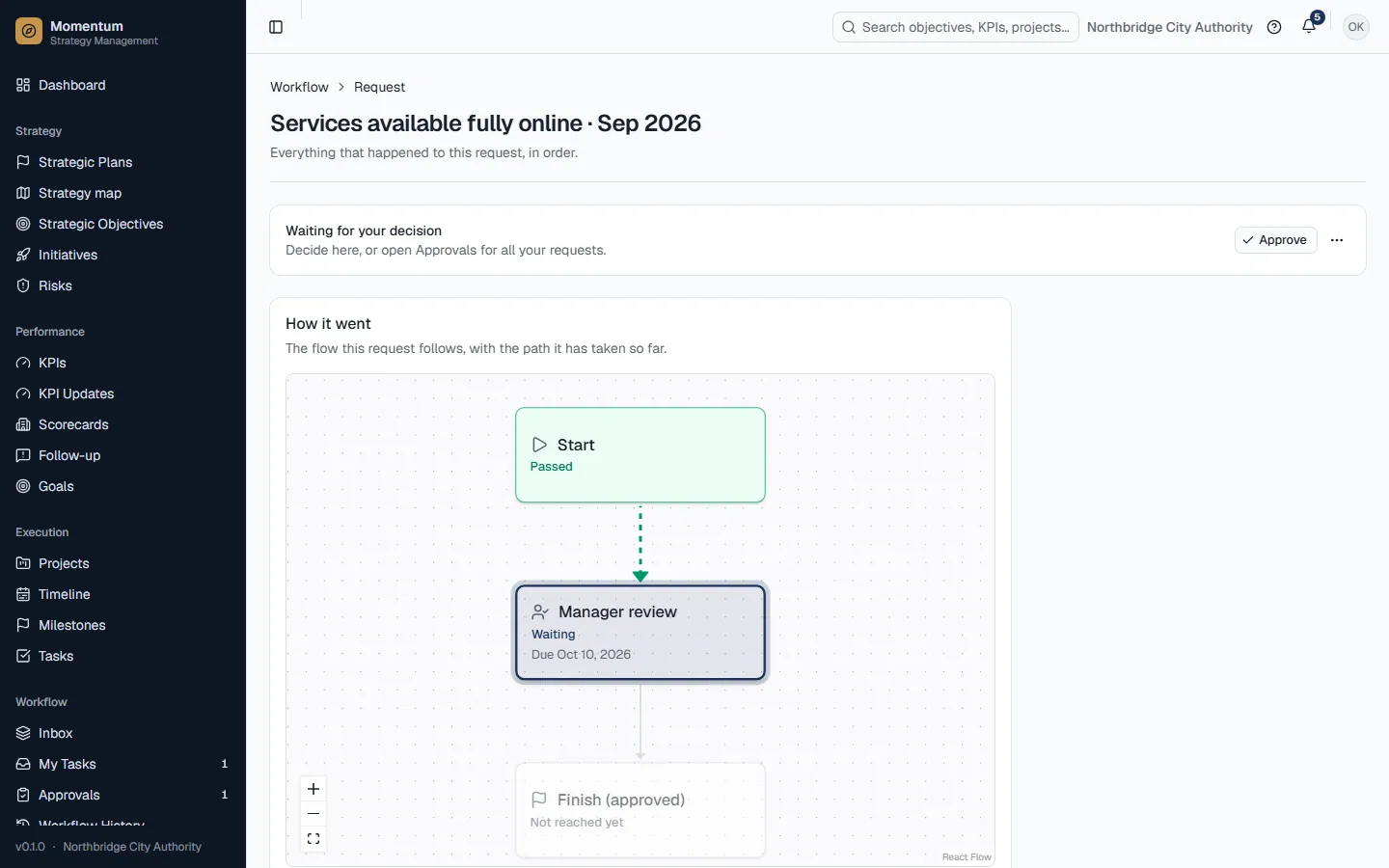Click the help question mark icon
This screenshot has height=868, width=1389.
(1274, 27)
